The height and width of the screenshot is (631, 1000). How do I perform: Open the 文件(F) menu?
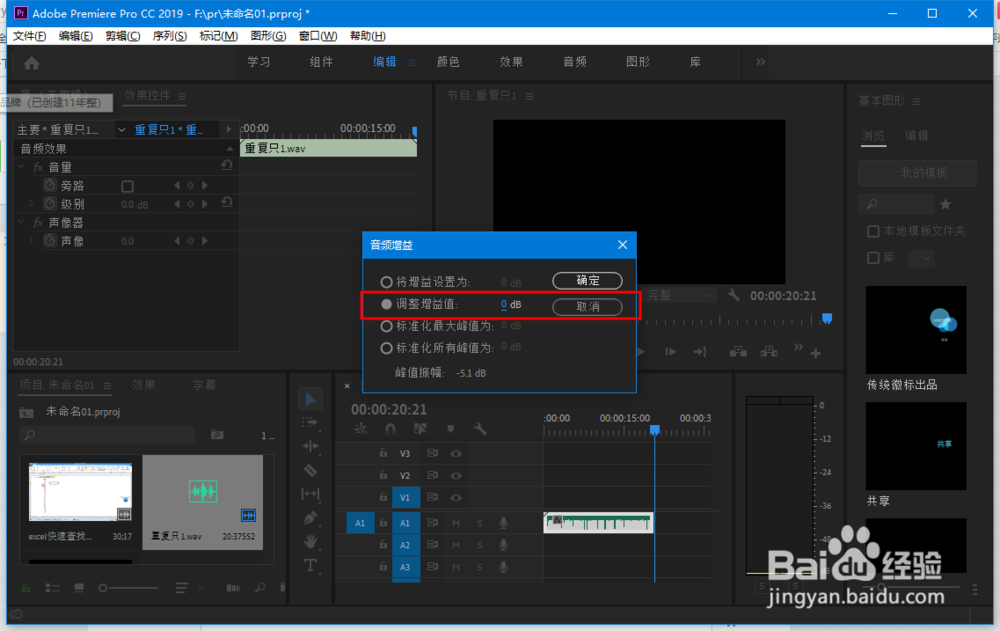click(x=29, y=36)
